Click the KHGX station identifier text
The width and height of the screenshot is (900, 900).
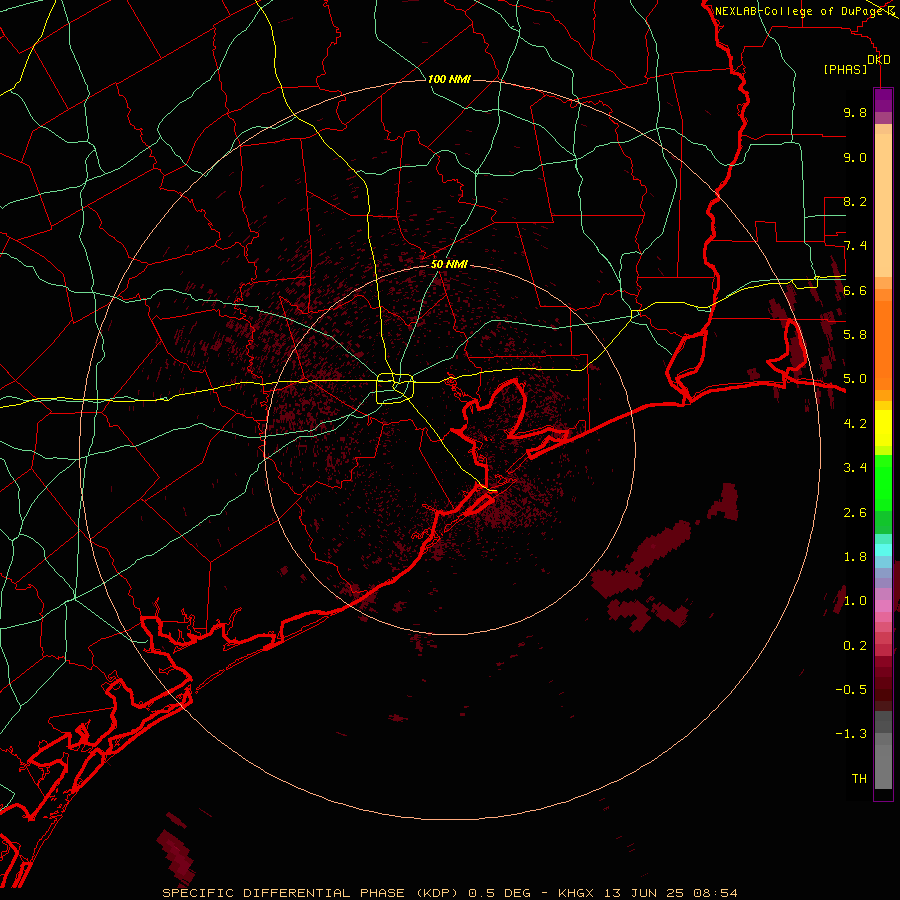click(577, 893)
